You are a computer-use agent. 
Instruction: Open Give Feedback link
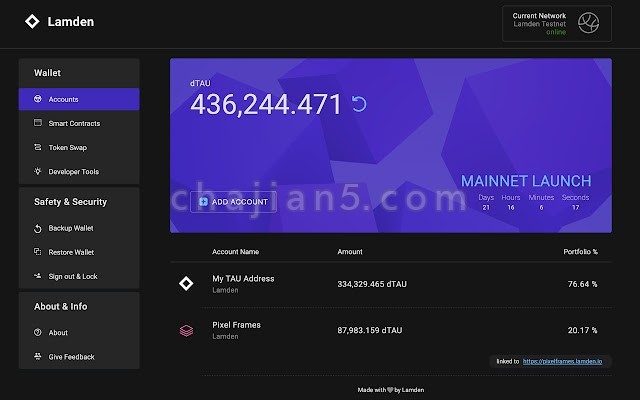click(79, 357)
